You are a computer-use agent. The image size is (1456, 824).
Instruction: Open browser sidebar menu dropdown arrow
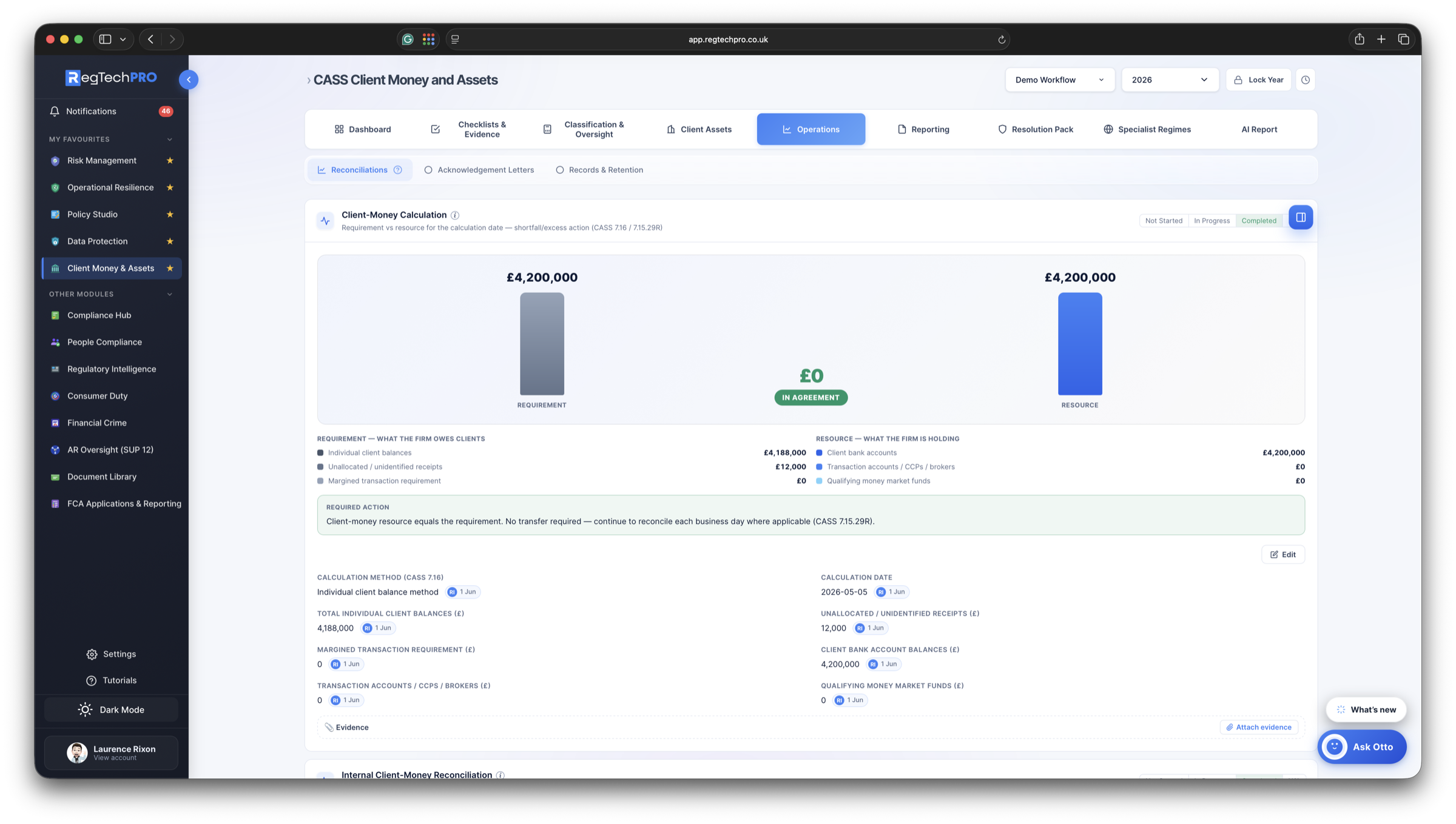[x=123, y=39]
